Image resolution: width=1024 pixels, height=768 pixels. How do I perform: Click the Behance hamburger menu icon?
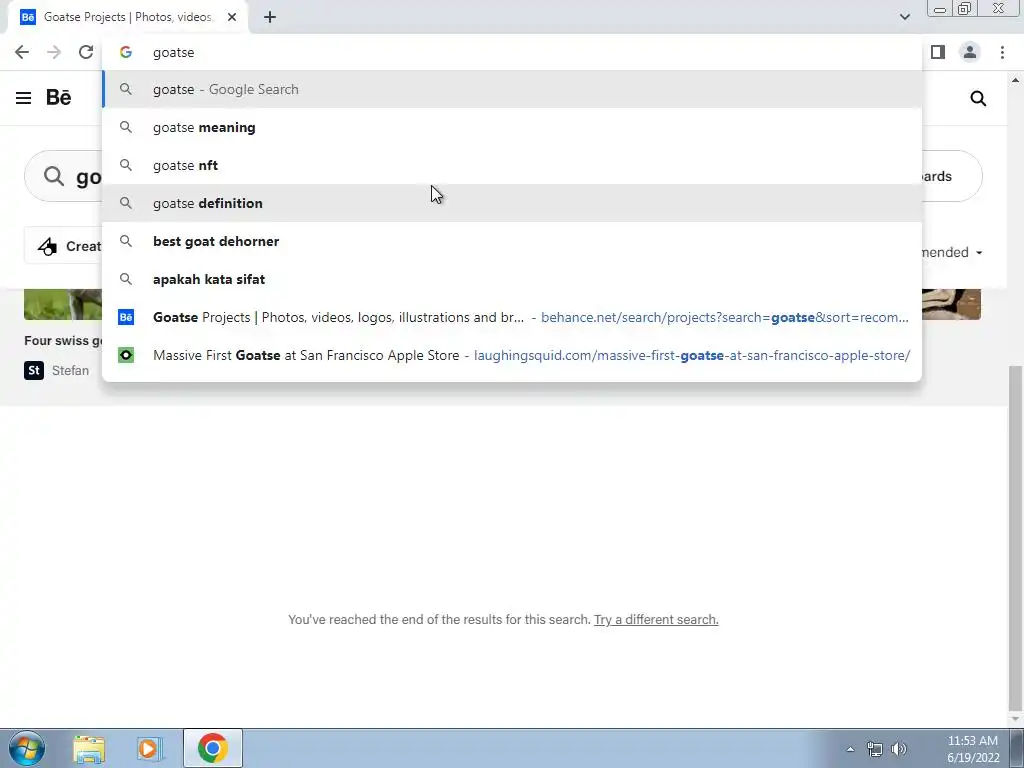pyautogui.click(x=24, y=98)
